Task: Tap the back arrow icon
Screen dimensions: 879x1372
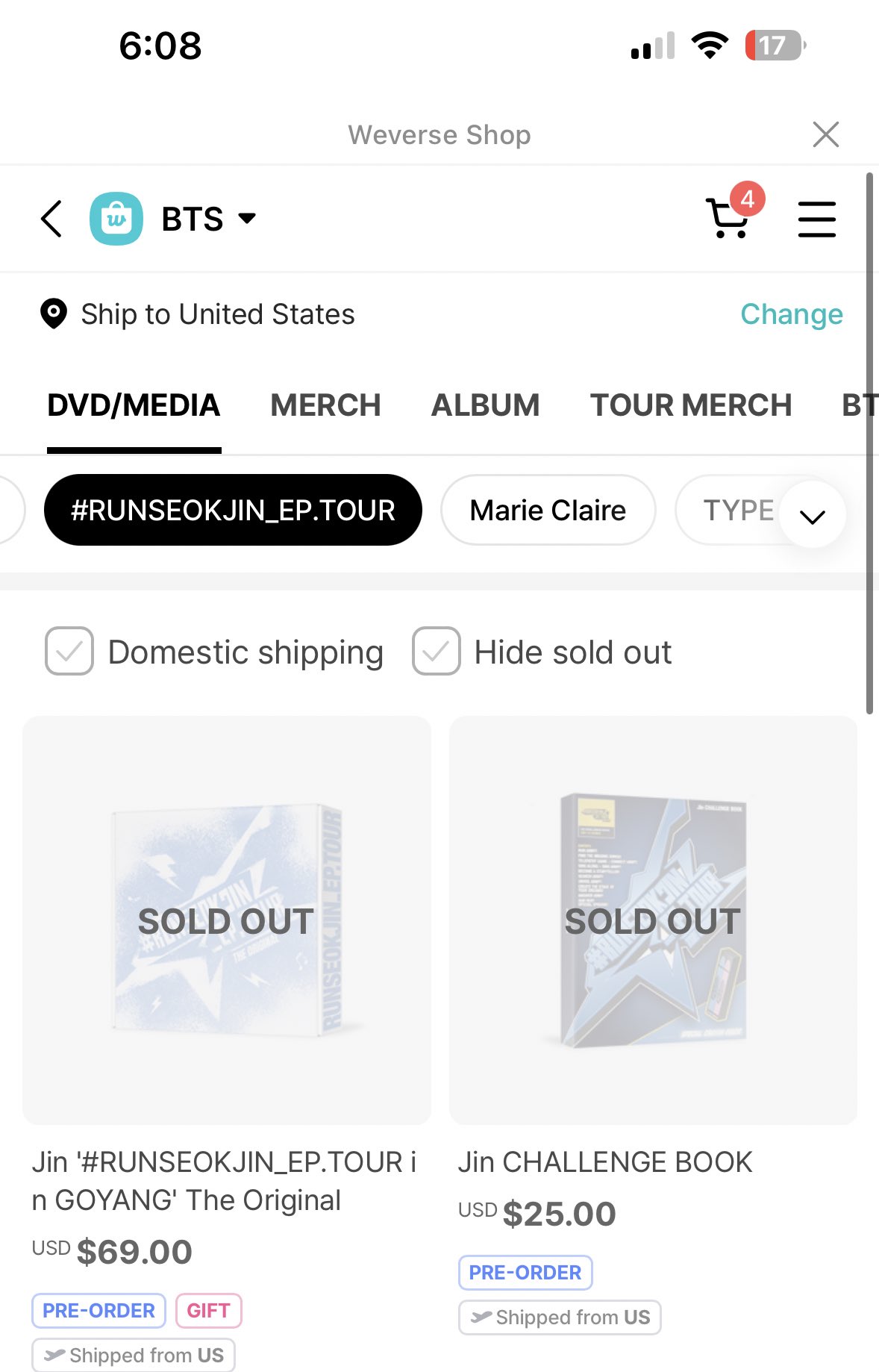Action: tap(51, 219)
